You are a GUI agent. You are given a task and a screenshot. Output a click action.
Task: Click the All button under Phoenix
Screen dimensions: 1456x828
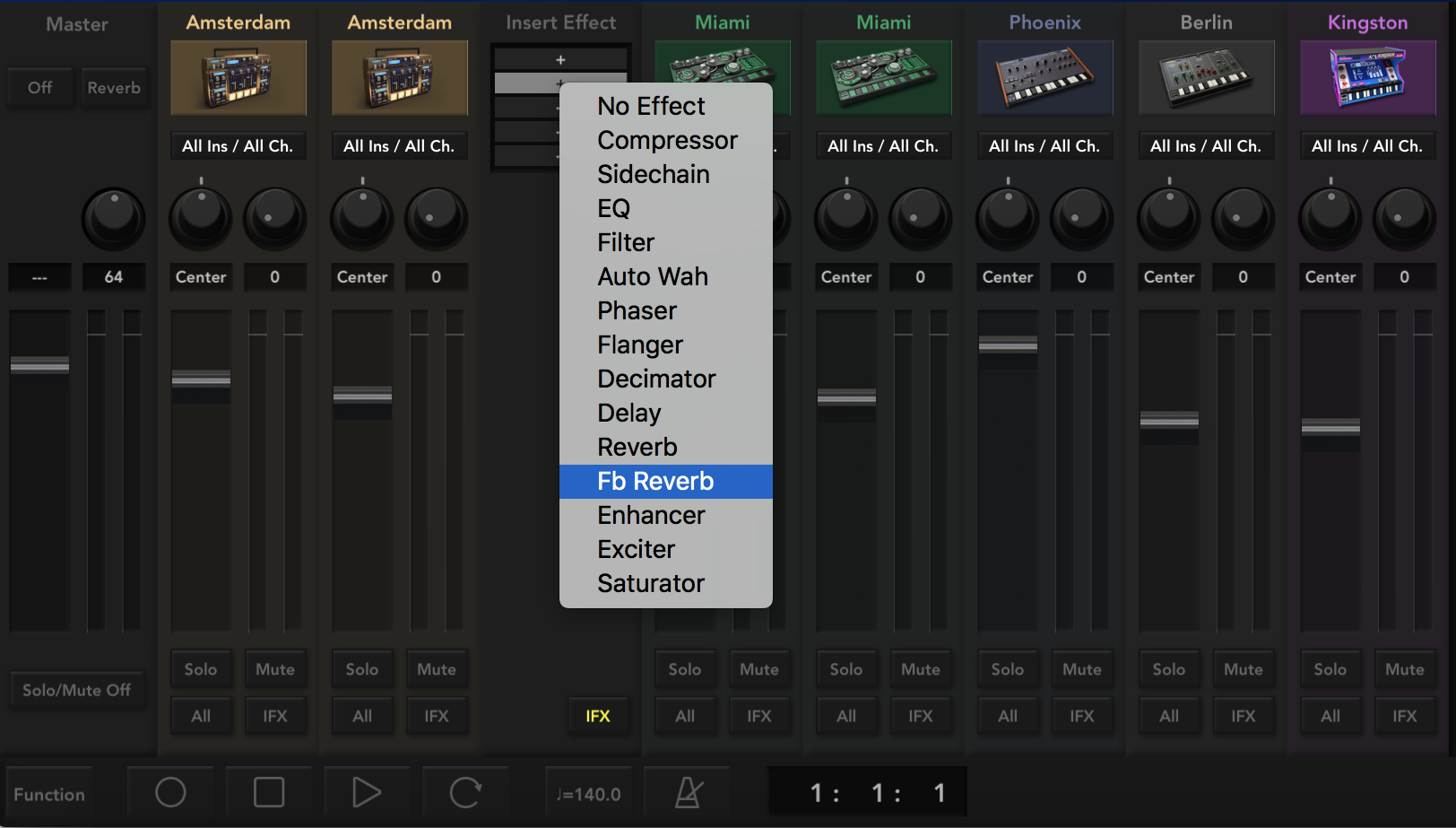[x=1008, y=716]
